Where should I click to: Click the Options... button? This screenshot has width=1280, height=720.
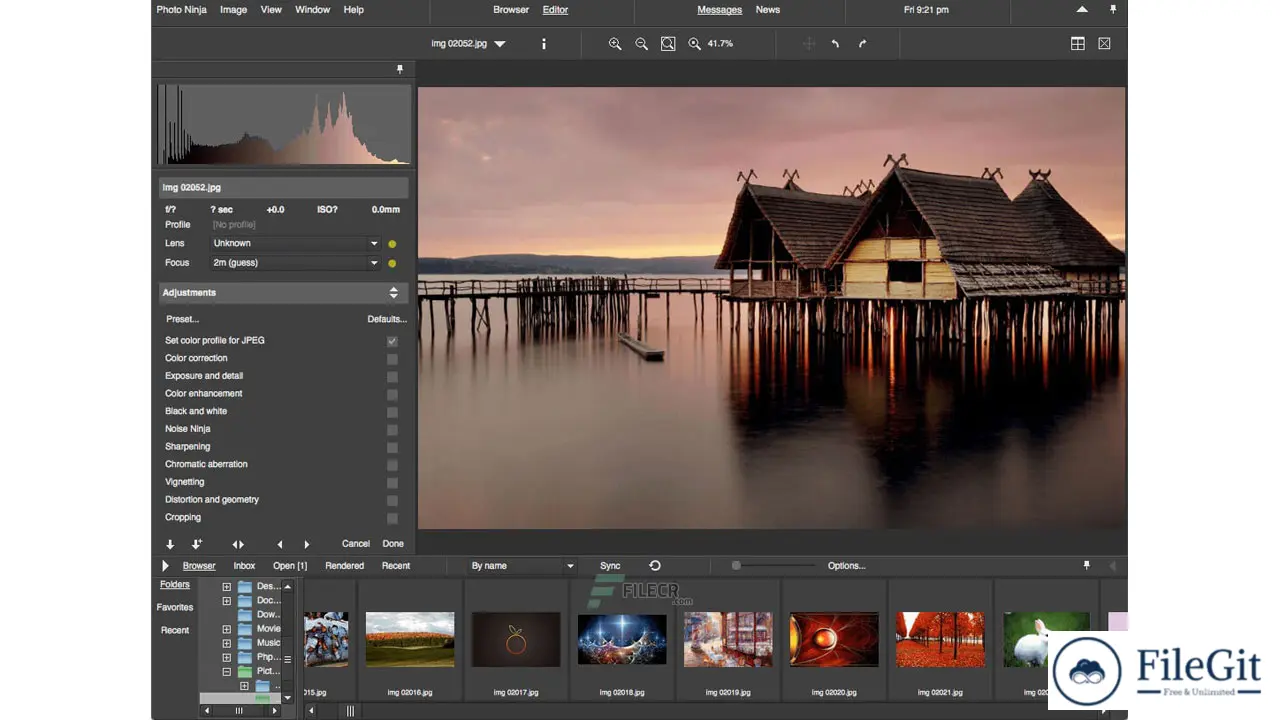pyautogui.click(x=846, y=566)
